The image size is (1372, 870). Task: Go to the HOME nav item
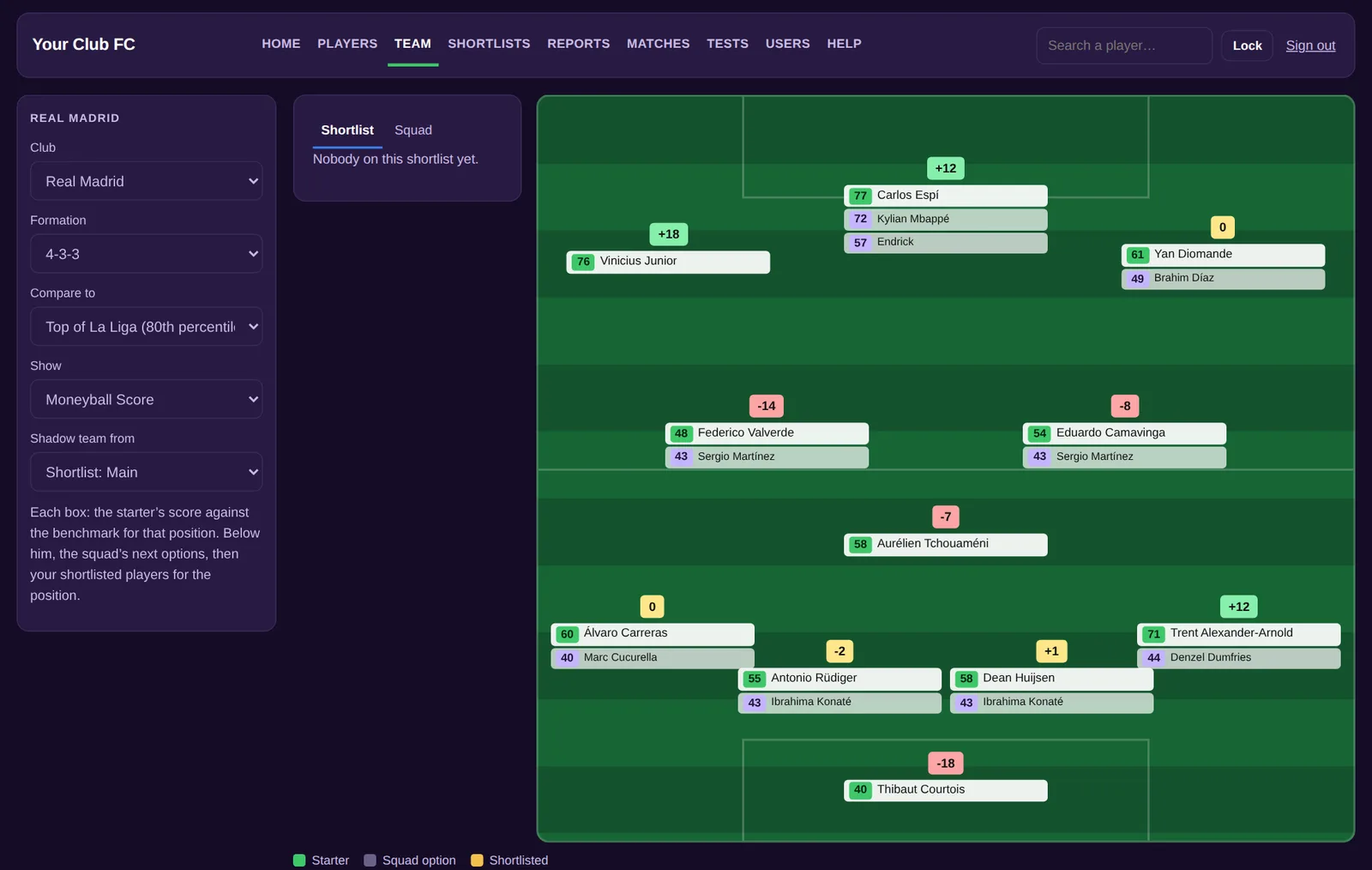tap(281, 44)
